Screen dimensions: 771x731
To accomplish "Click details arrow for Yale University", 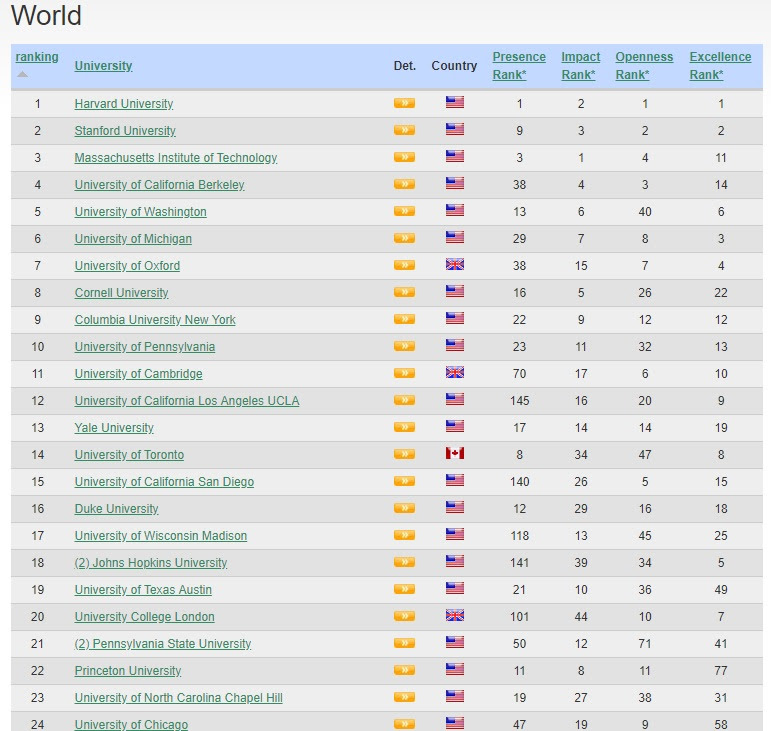I will point(404,427).
